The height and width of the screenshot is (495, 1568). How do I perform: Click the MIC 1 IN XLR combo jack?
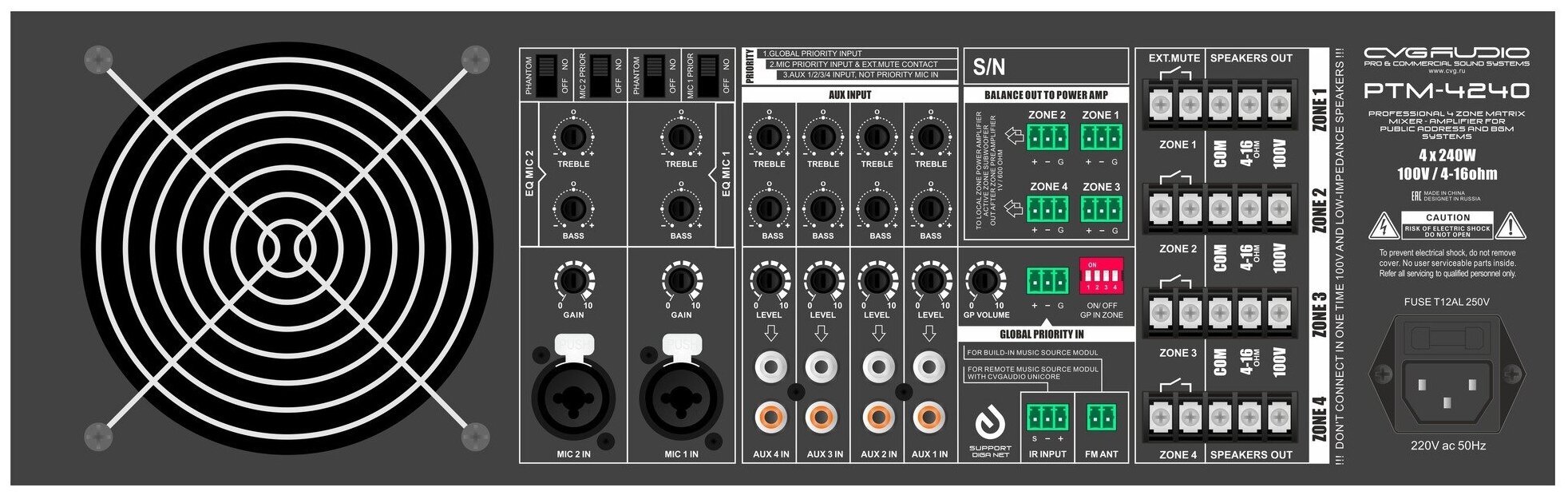680,397
